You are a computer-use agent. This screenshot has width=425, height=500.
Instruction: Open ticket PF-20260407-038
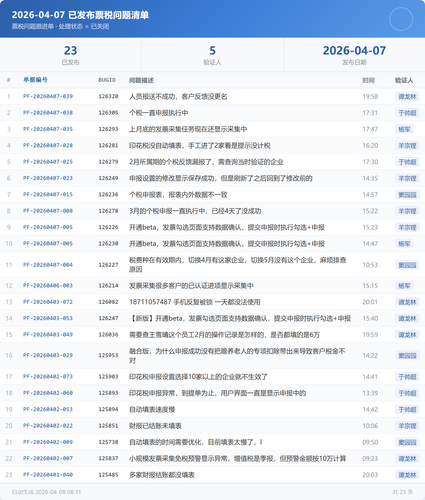(48, 113)
